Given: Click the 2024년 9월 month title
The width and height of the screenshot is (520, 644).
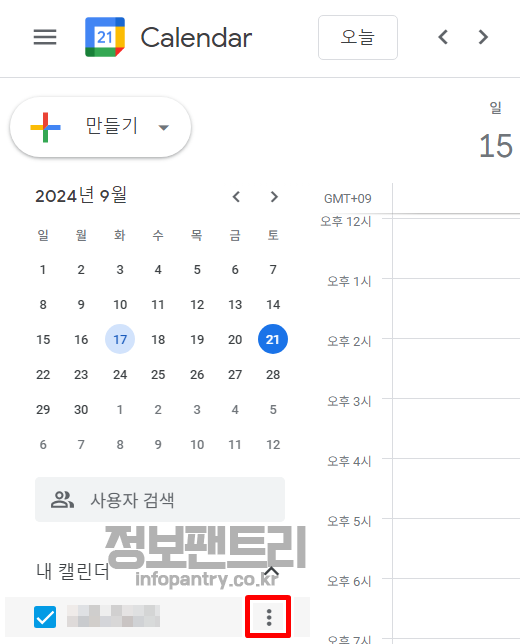Looking at the screenshot, I should tap(81, 196).
